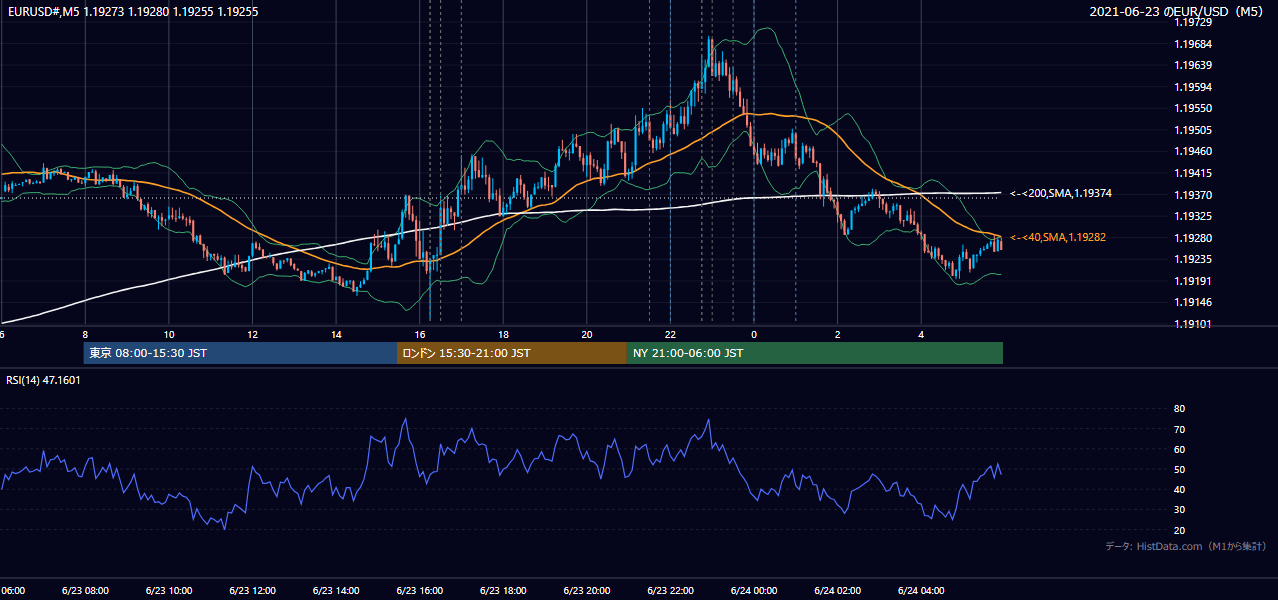Click RSI scale value 50
Image resolution: width=1278 pixels, height=600 pixels.
(x=1179, y=469)
